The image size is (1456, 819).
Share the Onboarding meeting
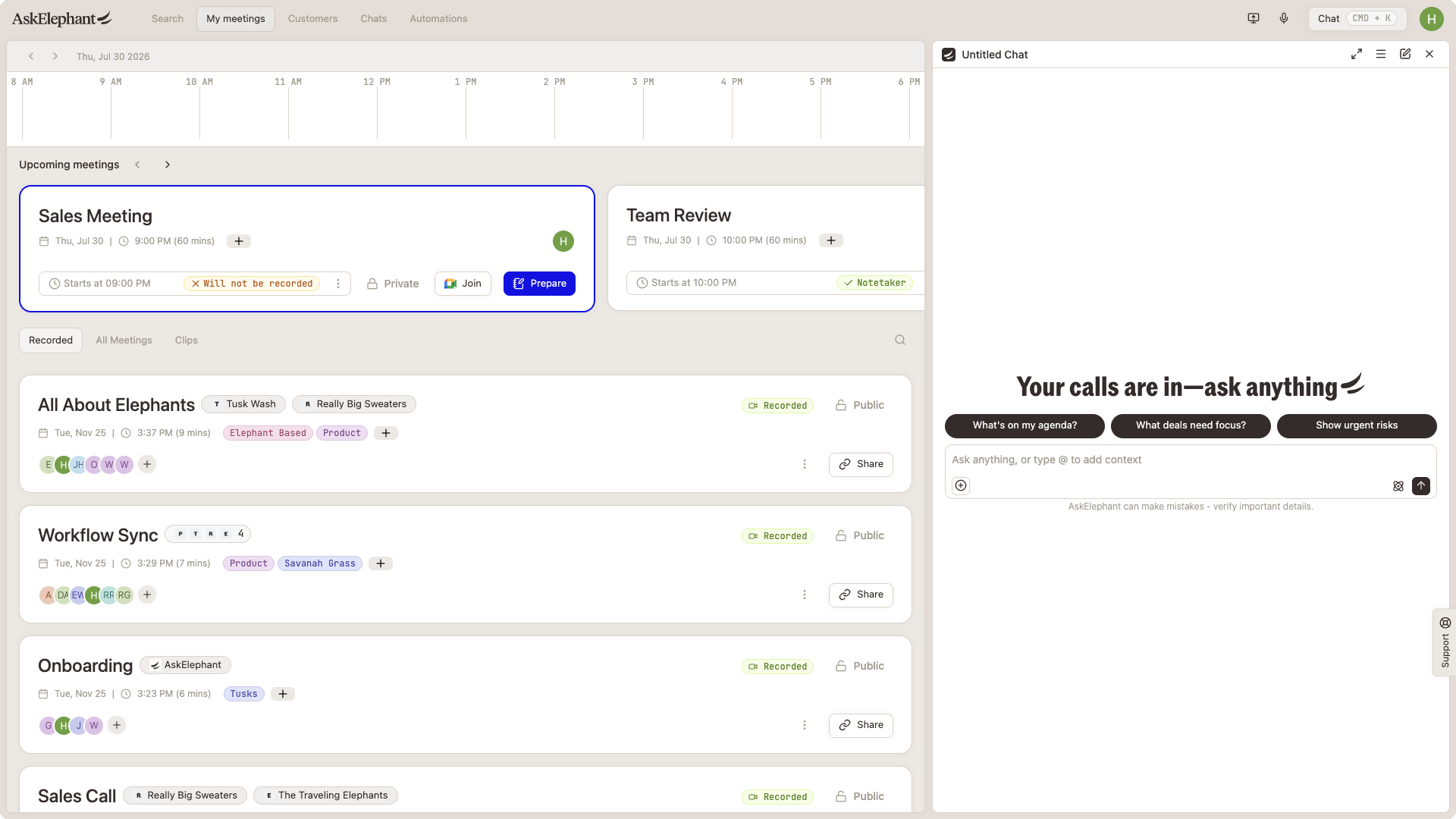tap(861, 725)
